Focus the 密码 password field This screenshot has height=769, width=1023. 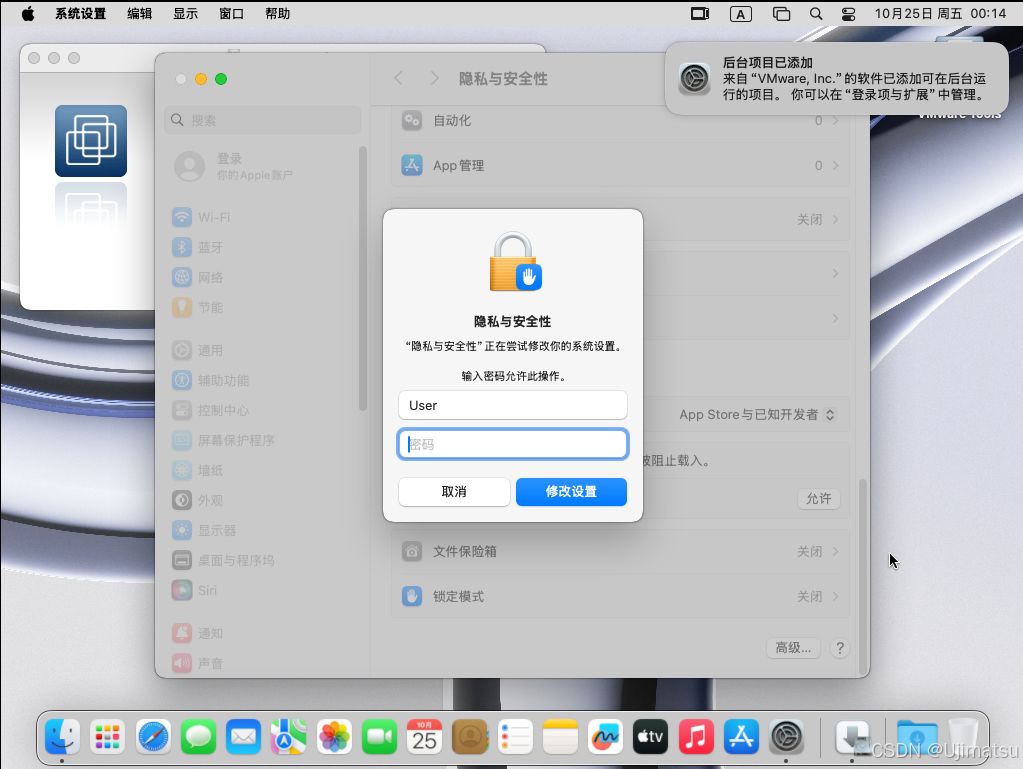point(513,444)
